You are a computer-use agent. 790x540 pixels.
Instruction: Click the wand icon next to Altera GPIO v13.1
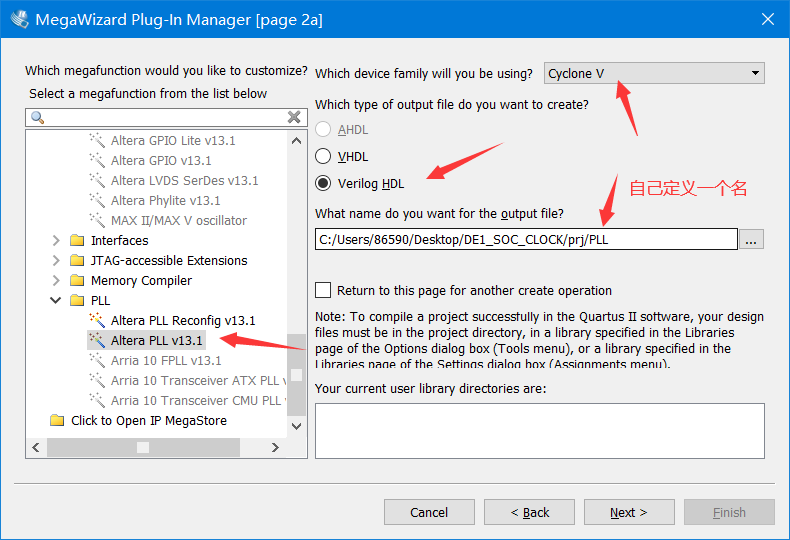97,160
